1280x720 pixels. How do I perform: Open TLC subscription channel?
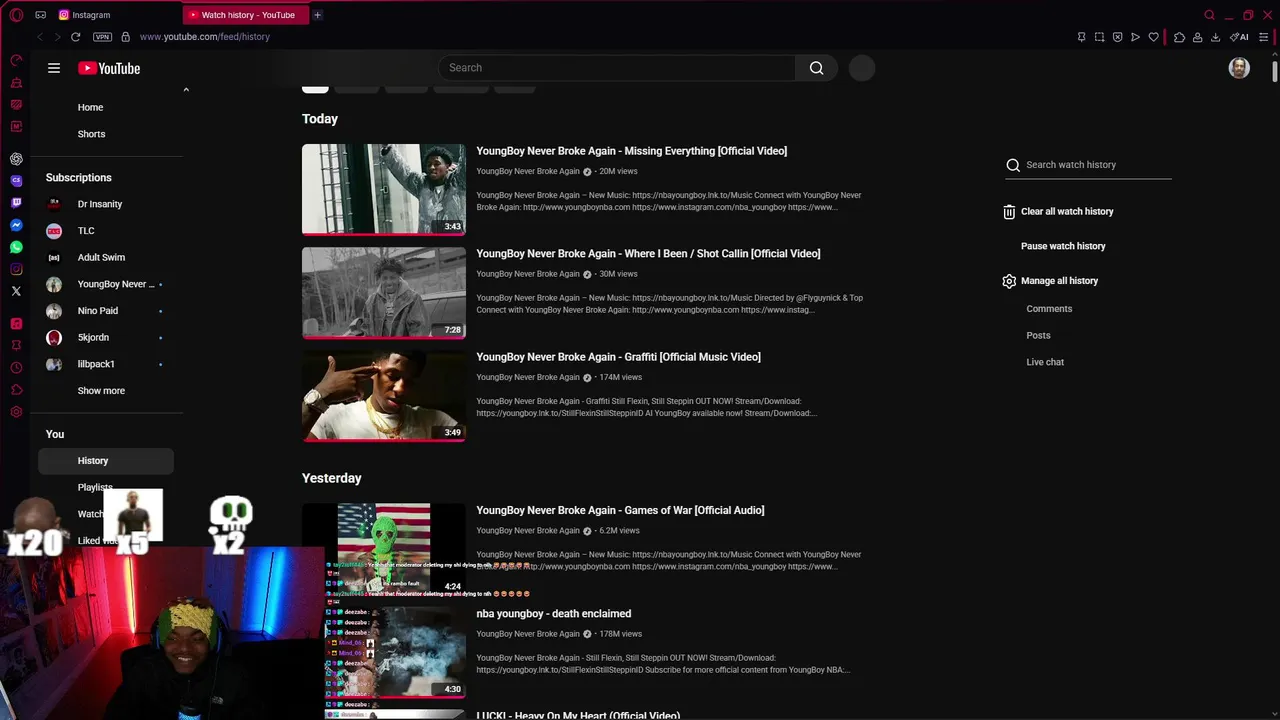pos(106,231)
